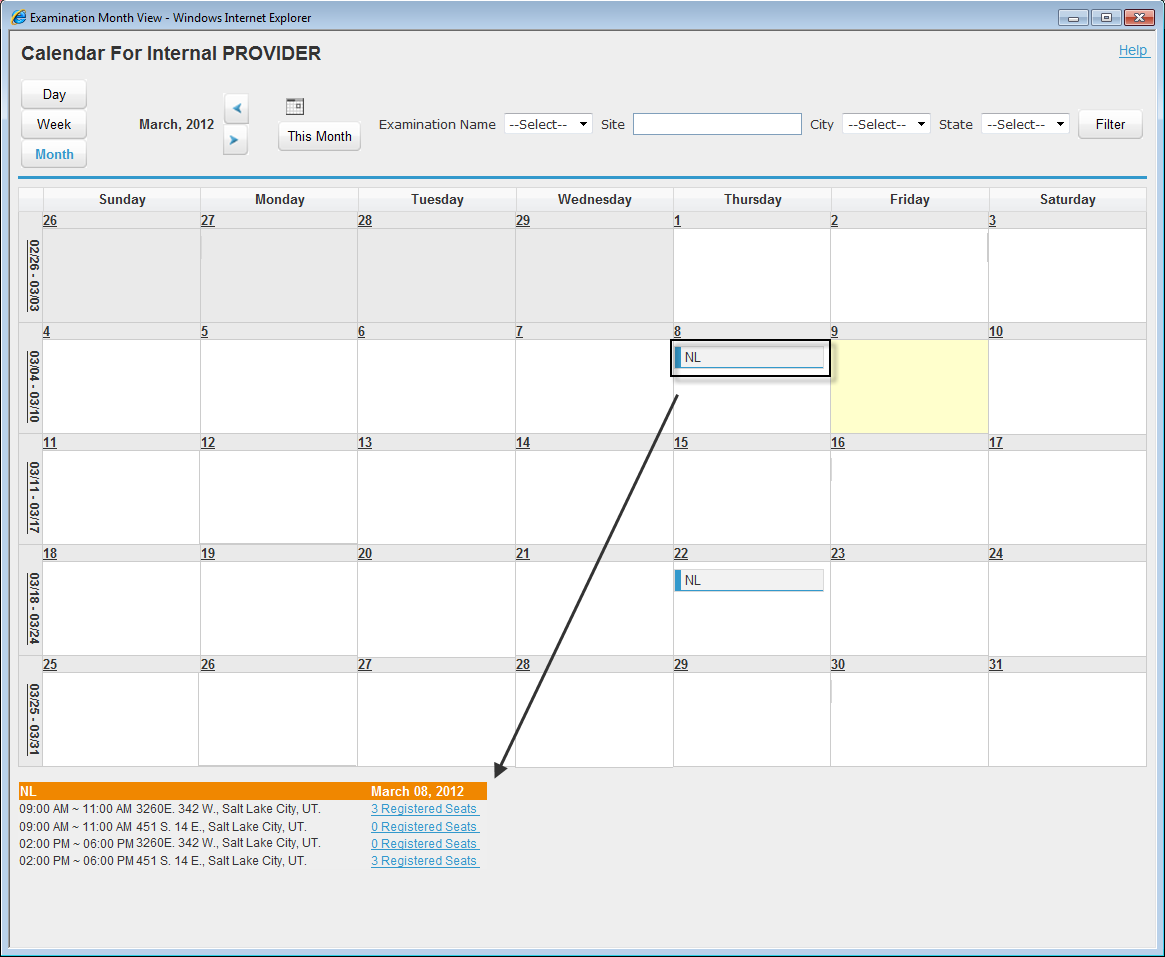1165x957 pixels.
Task: Open the Help link
Action: click(x=1132, y=50)
